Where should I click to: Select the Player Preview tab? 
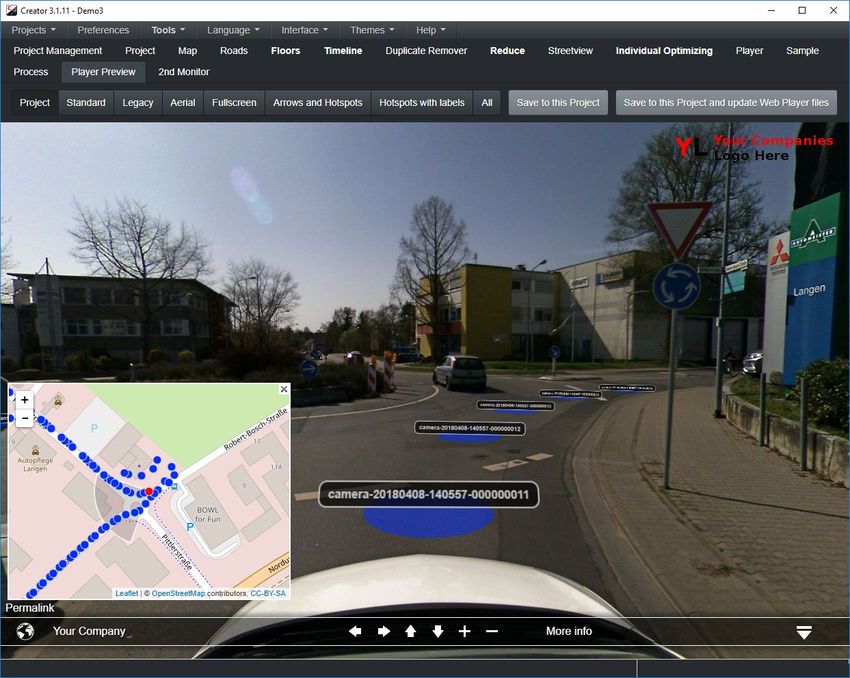pyautogui.click(x=104, y=72)
